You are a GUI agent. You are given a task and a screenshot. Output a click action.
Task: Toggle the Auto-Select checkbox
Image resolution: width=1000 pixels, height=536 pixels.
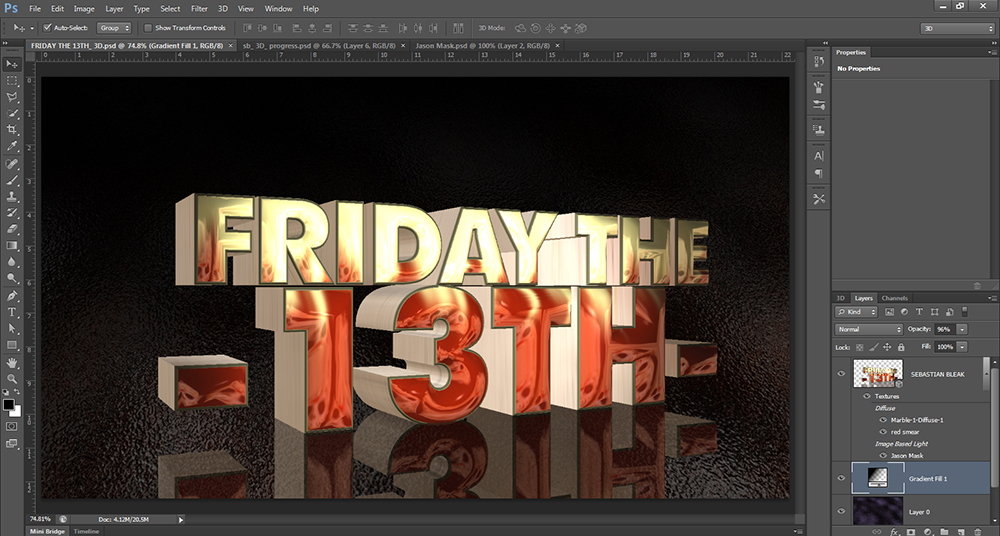[x=48, y=28]
